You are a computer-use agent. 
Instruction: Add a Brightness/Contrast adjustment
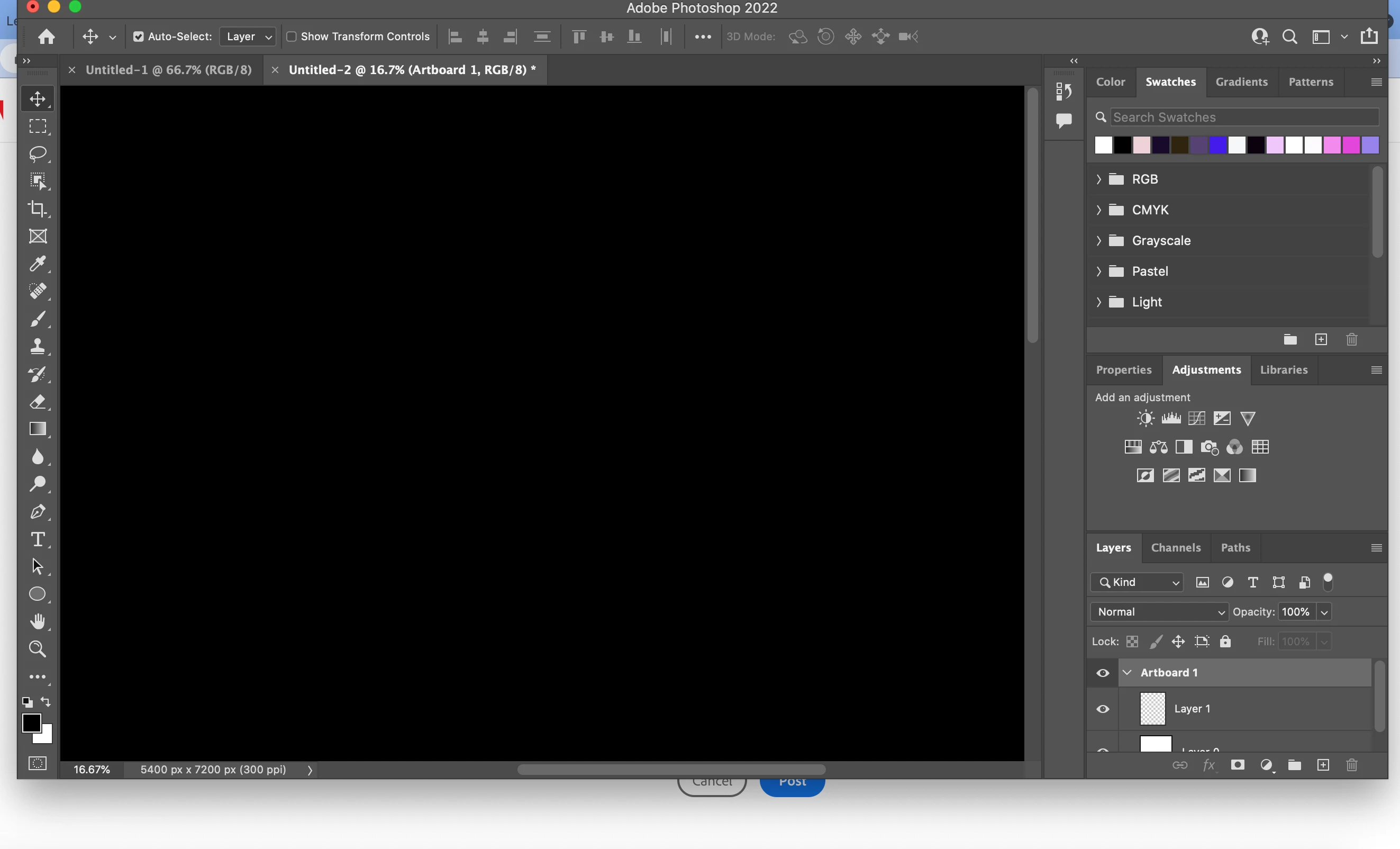pyautogui.click(x=1145, y=419)
